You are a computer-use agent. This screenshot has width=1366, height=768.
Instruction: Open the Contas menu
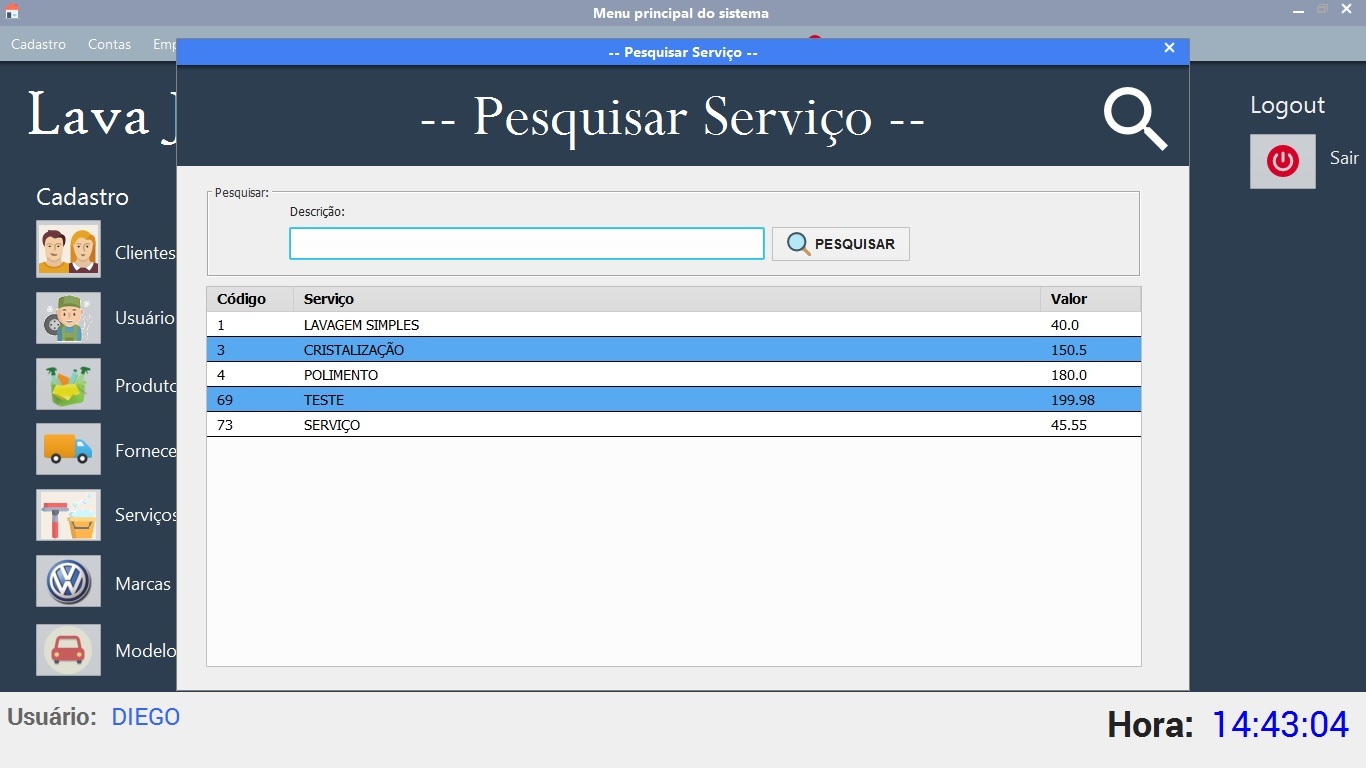(109, 44)
